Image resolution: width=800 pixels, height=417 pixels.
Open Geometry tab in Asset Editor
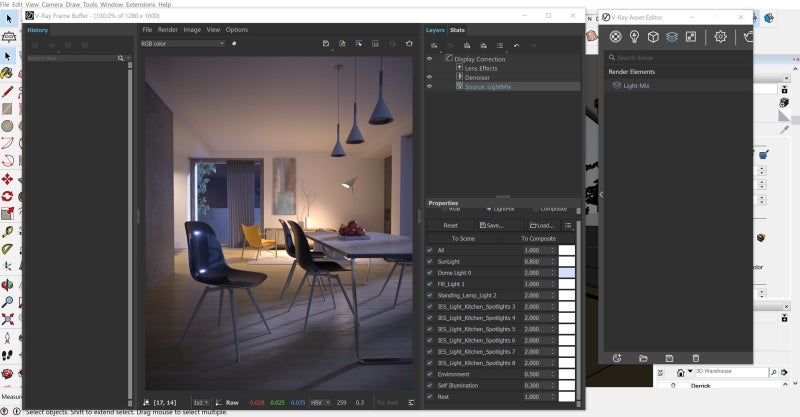pyautogui.click(x=653, y=36)
